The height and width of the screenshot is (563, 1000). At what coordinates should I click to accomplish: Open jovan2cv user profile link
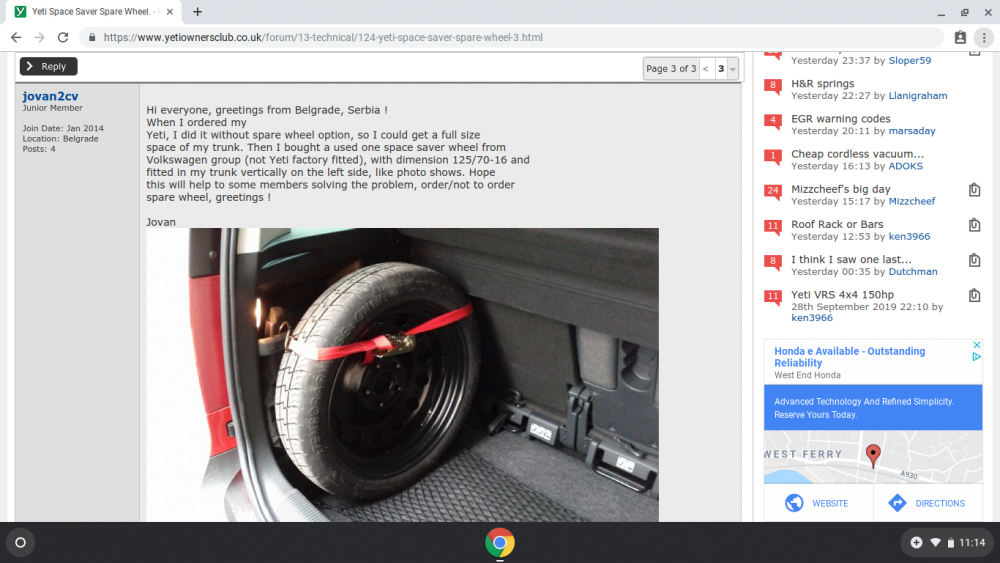pyautogui.click(x=50, y=96)
